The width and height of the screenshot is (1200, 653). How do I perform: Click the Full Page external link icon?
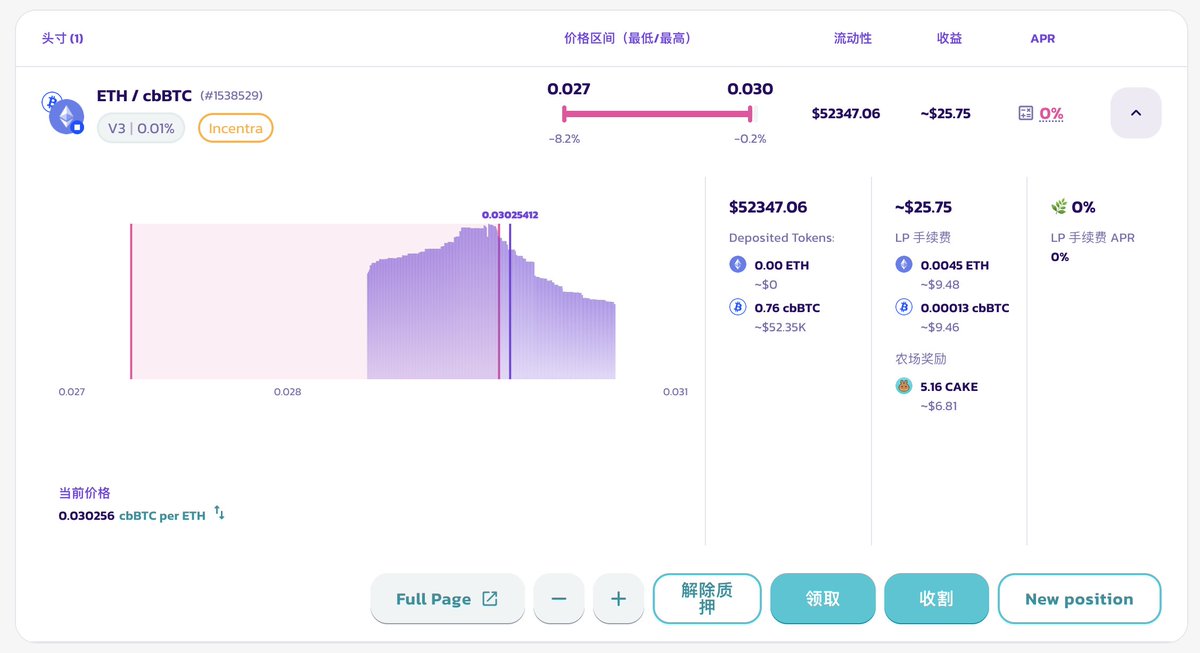[490, 599]
